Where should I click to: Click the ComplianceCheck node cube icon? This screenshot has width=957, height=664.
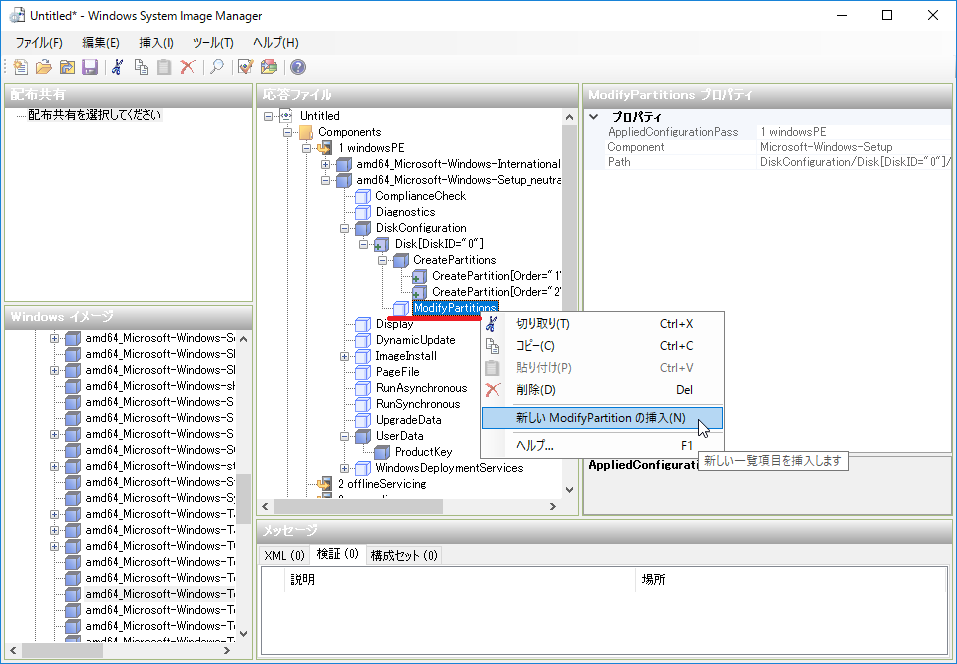point(363,196)
